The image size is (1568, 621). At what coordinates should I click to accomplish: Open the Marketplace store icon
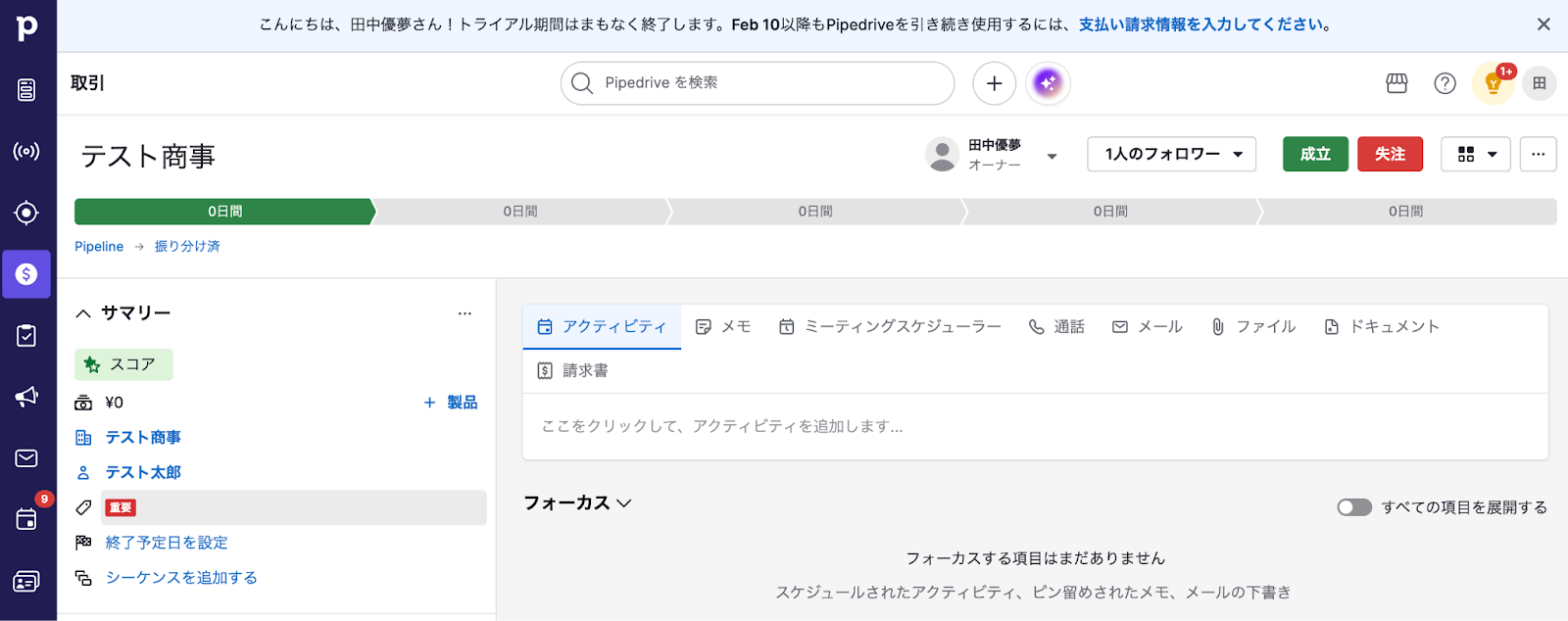tap(1396, 83)
